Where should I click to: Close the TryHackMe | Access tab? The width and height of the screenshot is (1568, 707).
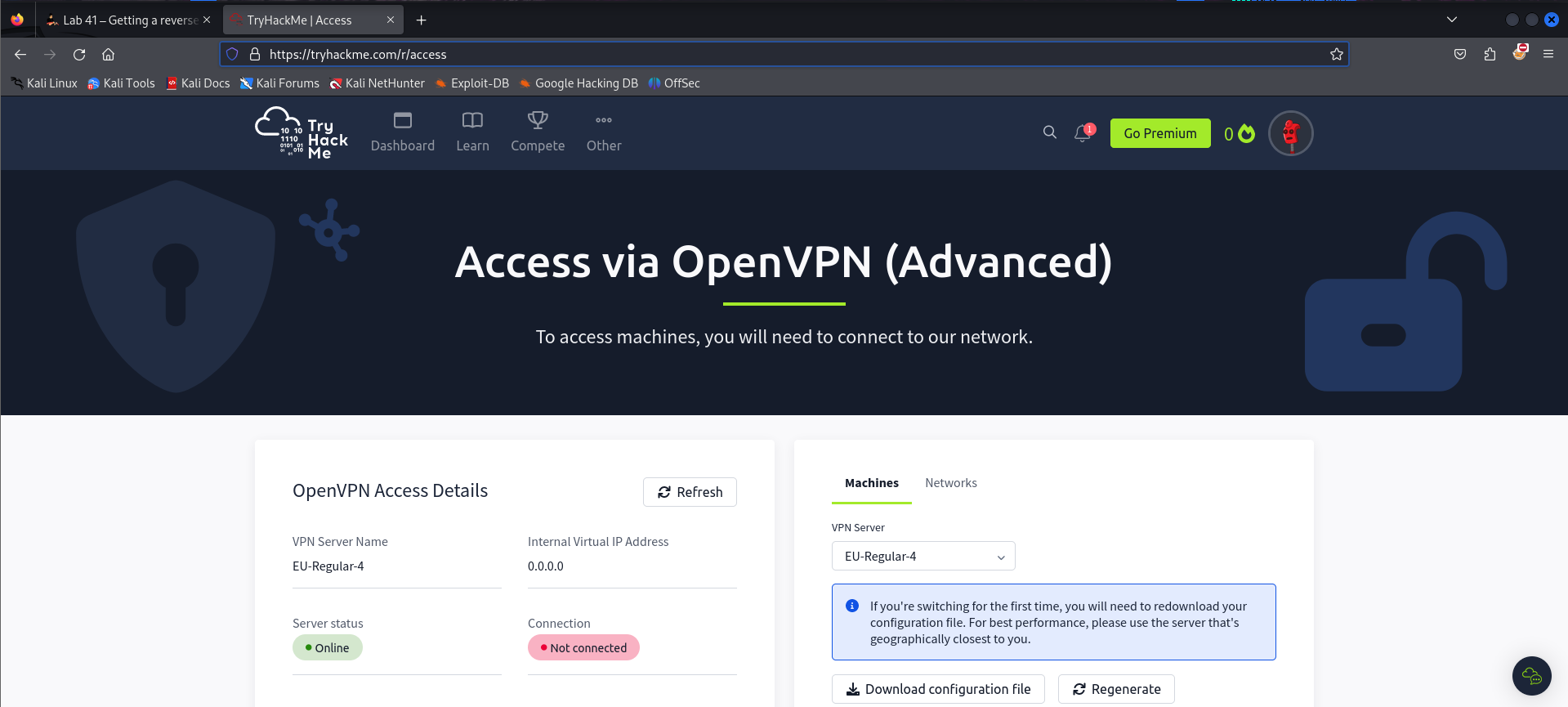391,20
